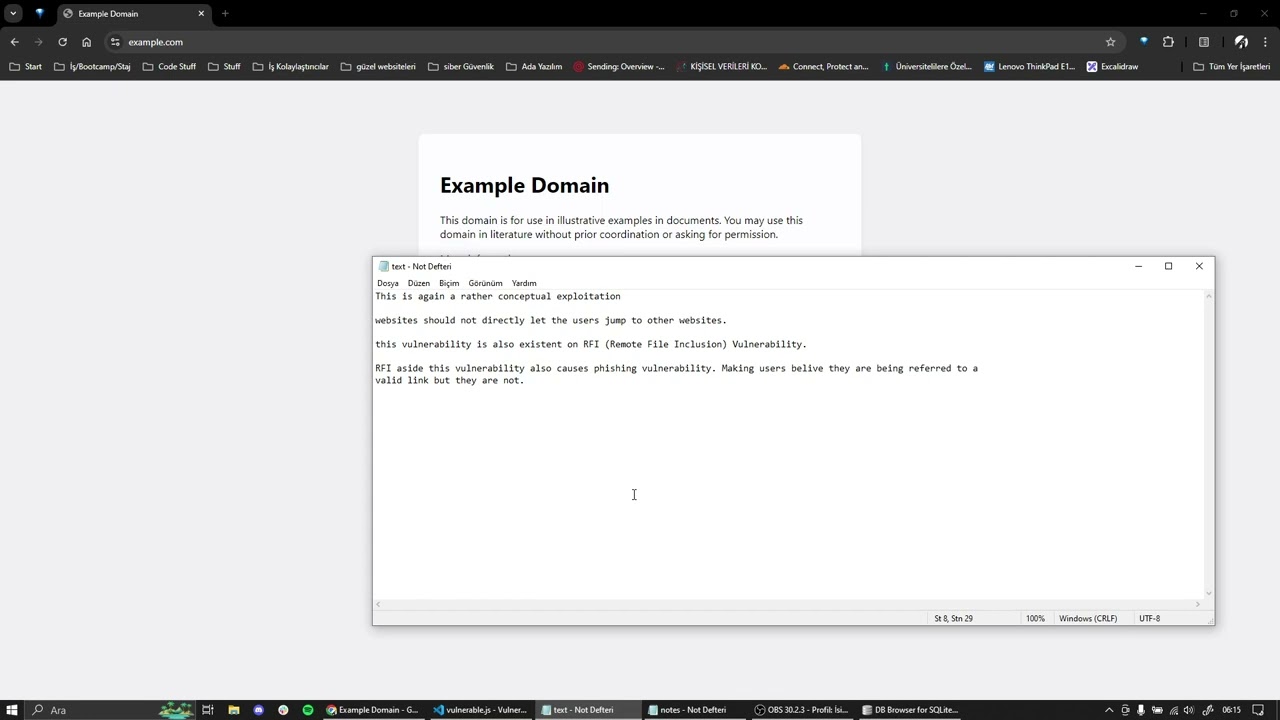Open the Connect, Protect an... bookmark

(824, 67)
